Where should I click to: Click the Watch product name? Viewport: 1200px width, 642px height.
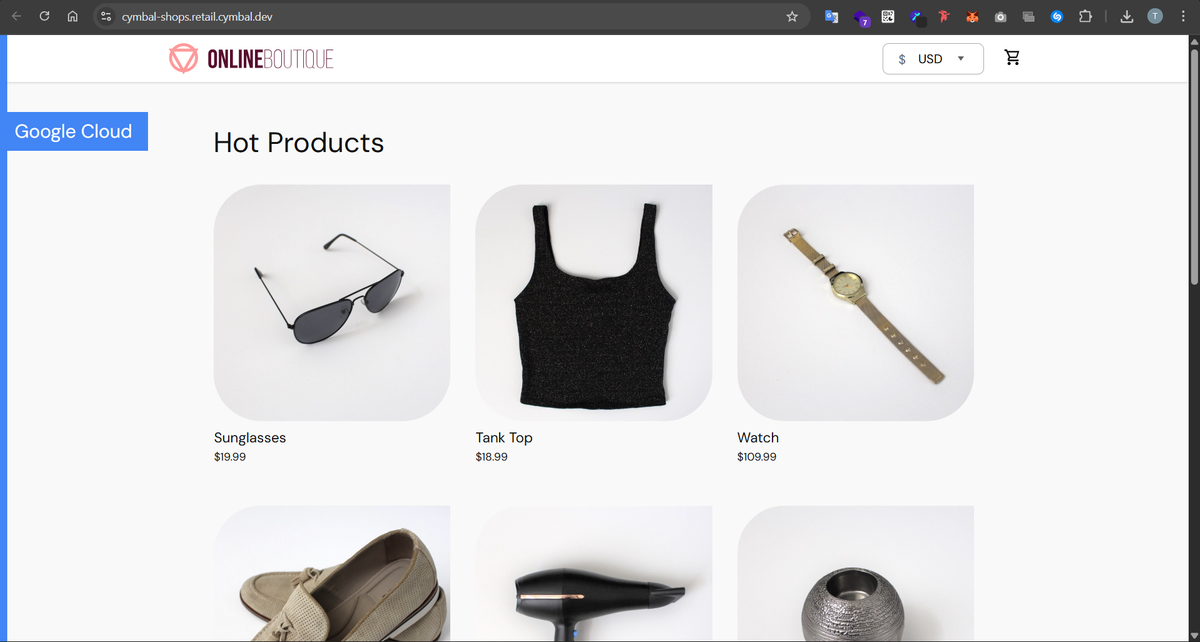(758, 438)
